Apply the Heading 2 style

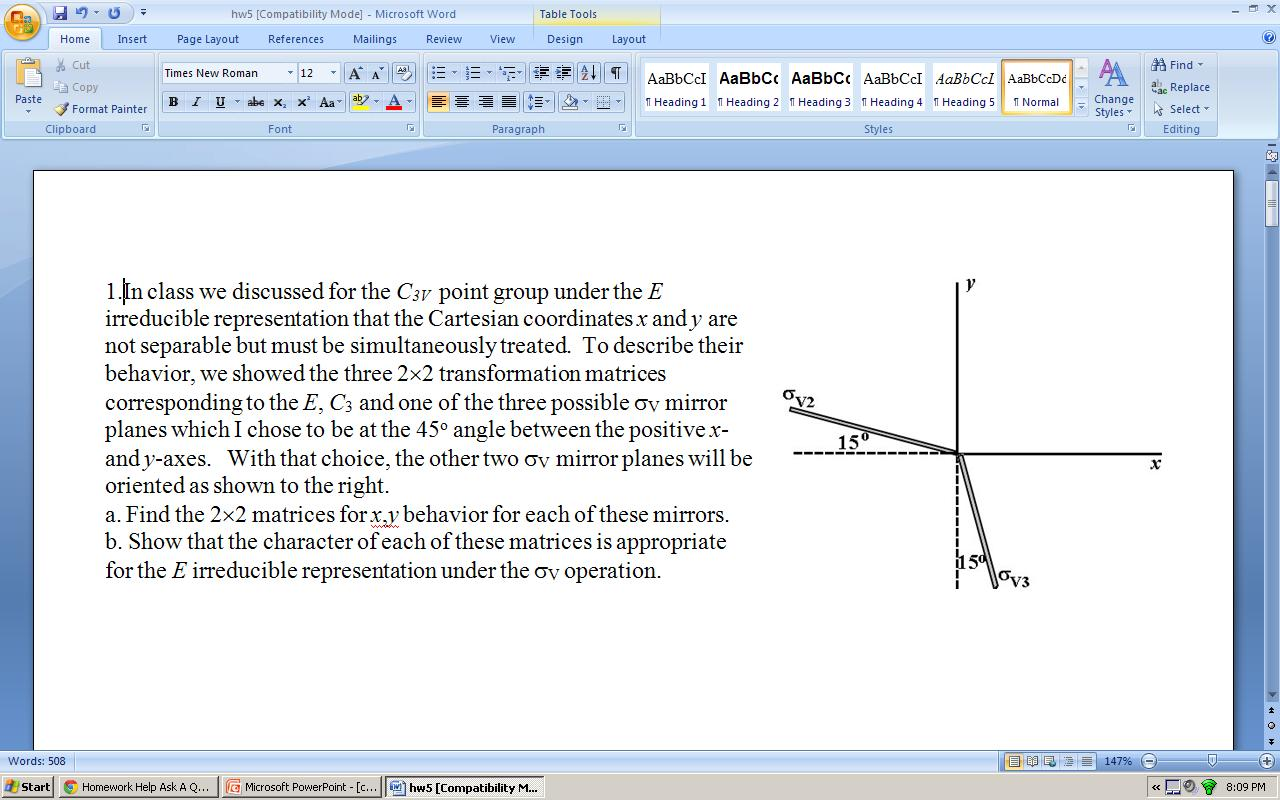(747, 86)
